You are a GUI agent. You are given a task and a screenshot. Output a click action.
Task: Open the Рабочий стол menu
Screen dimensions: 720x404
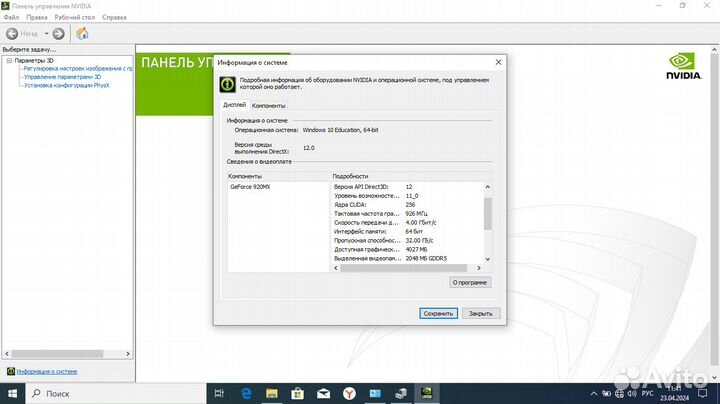(76, 17)
